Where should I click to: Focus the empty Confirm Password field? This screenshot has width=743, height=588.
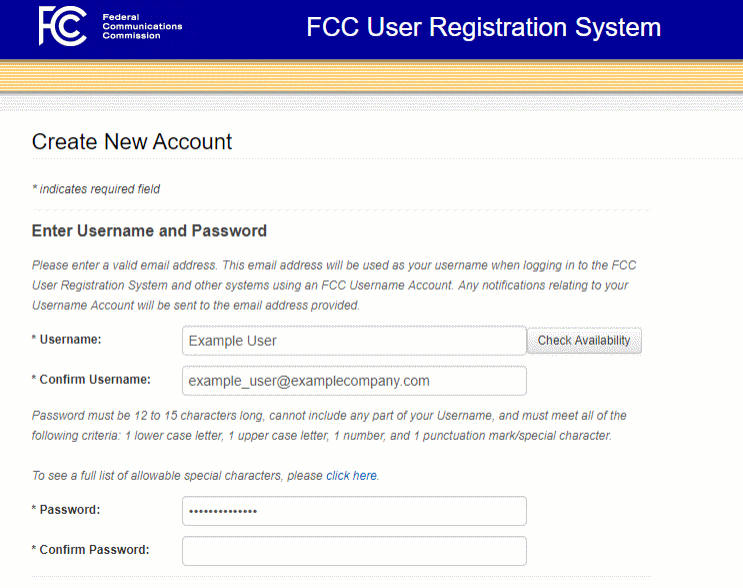click(354, 551)
